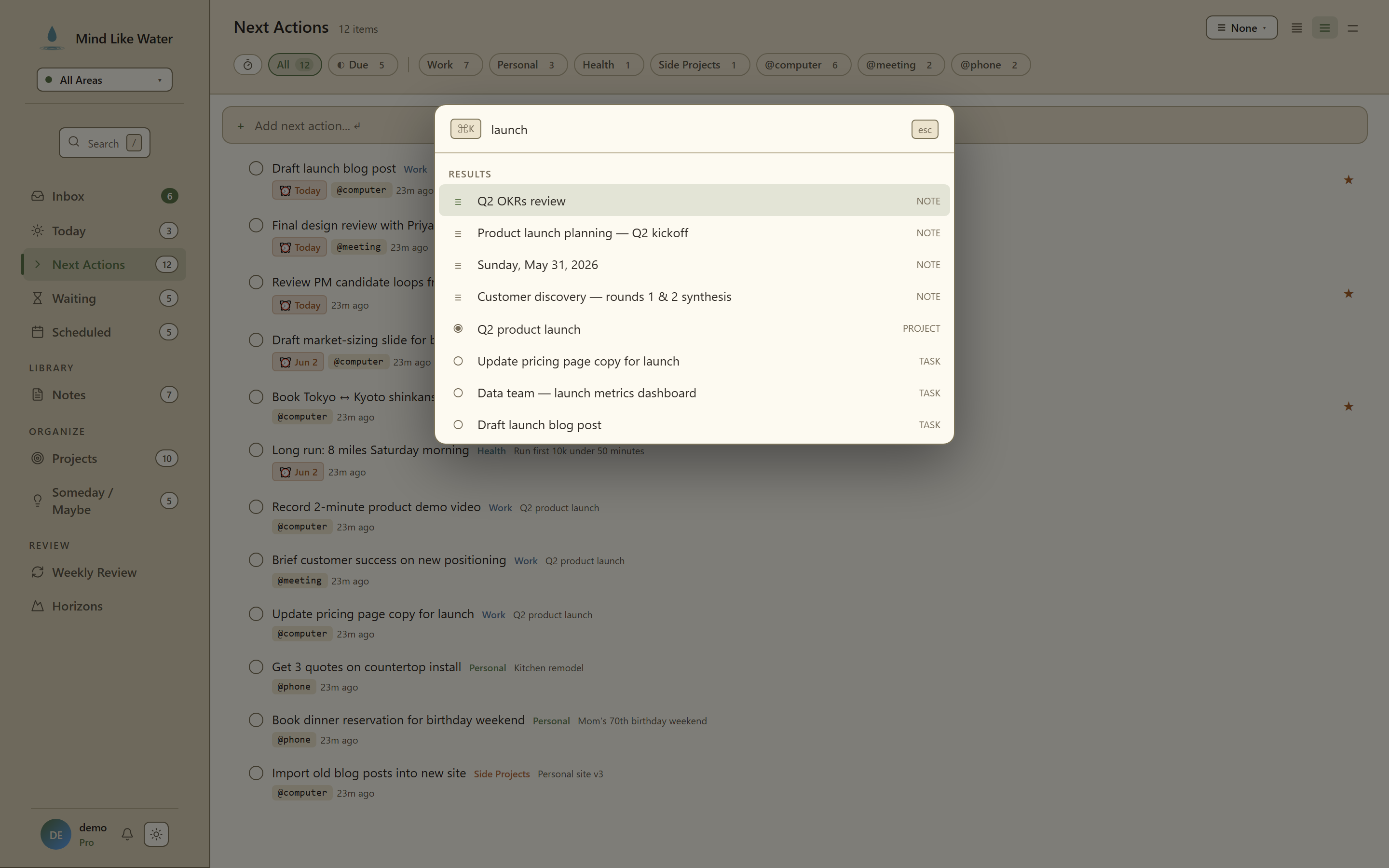Mark Book dinner reservation task done

click(x=256, y=720)
